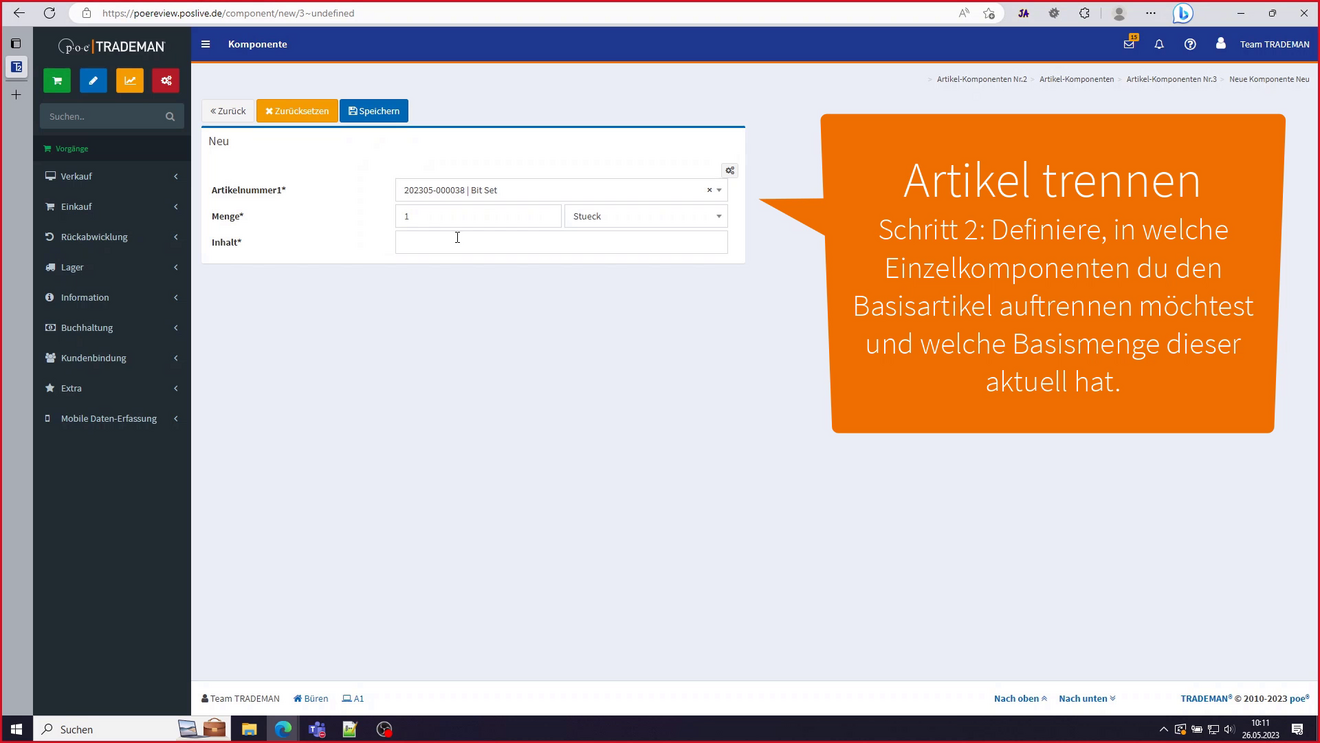Click the read aloud icon in address bar
Image resolution: width=1320 pixels, height=743 pixels.
[964, 13]
